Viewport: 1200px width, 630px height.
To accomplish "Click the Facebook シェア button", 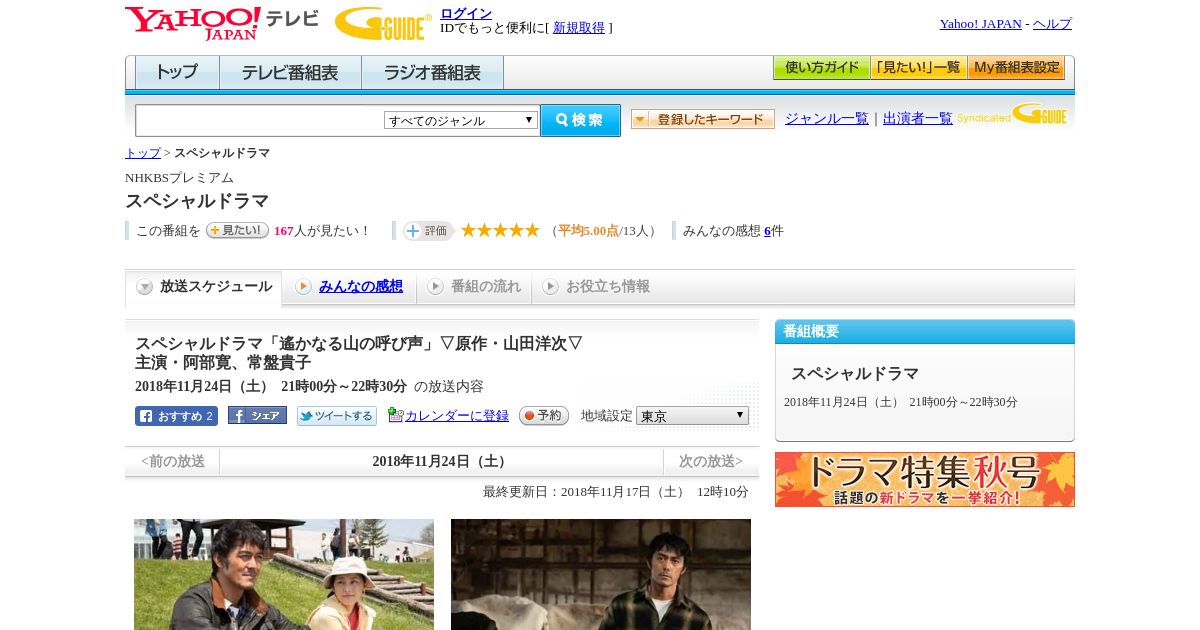I will (257, 415).
